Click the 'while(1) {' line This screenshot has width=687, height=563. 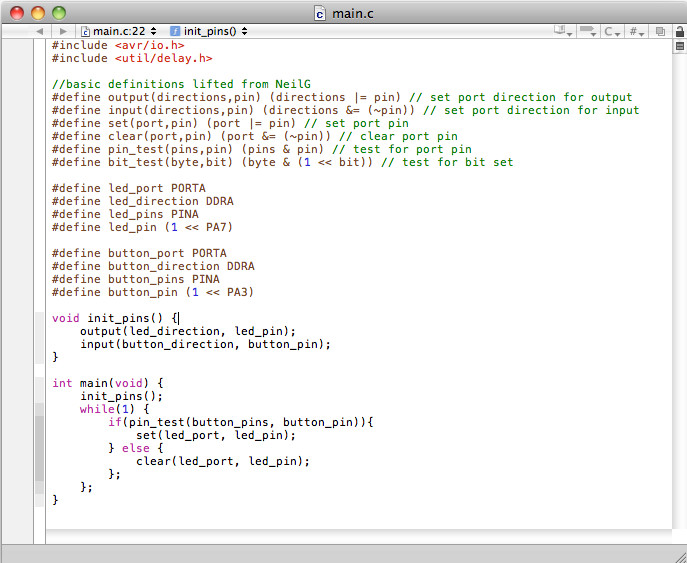click(114, 409)
